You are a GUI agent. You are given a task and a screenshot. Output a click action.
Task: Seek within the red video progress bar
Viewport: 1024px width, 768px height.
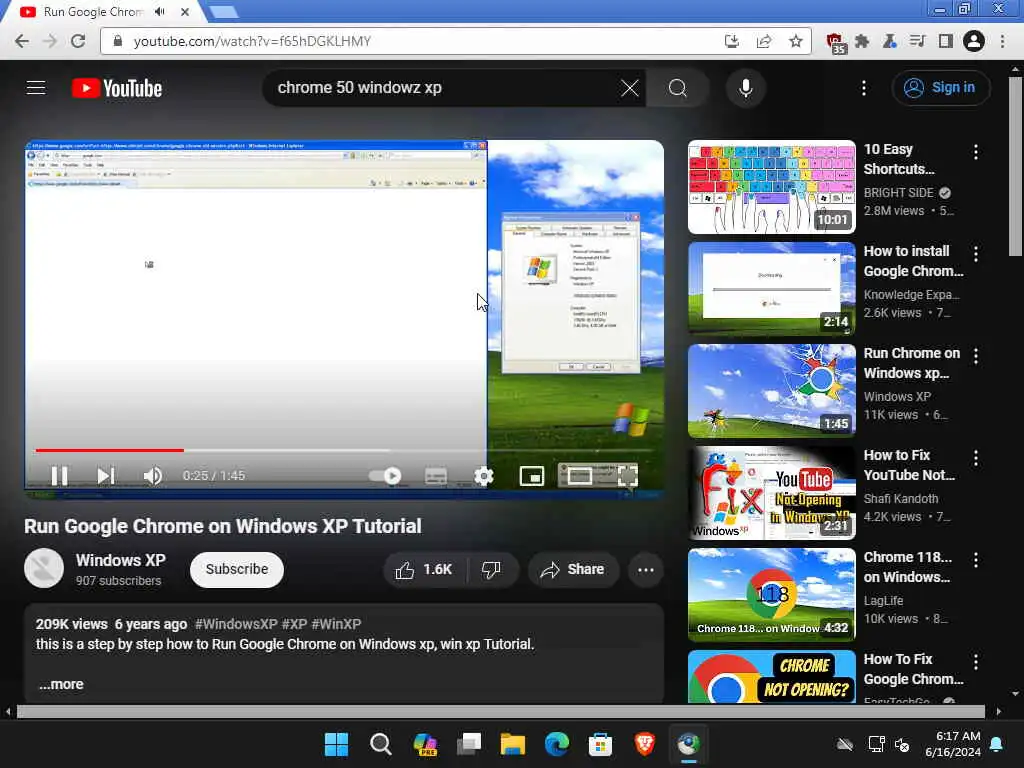(110, 450)
